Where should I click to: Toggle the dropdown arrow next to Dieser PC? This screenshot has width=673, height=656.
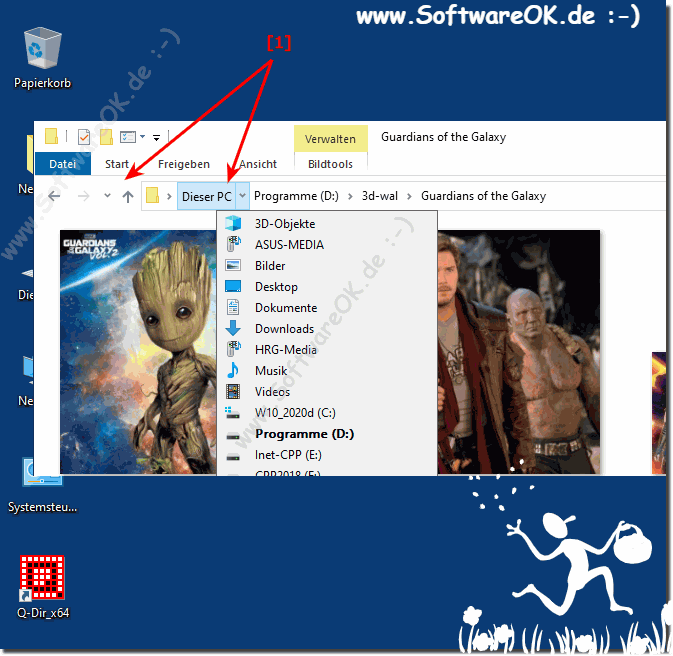click(243, 196)
